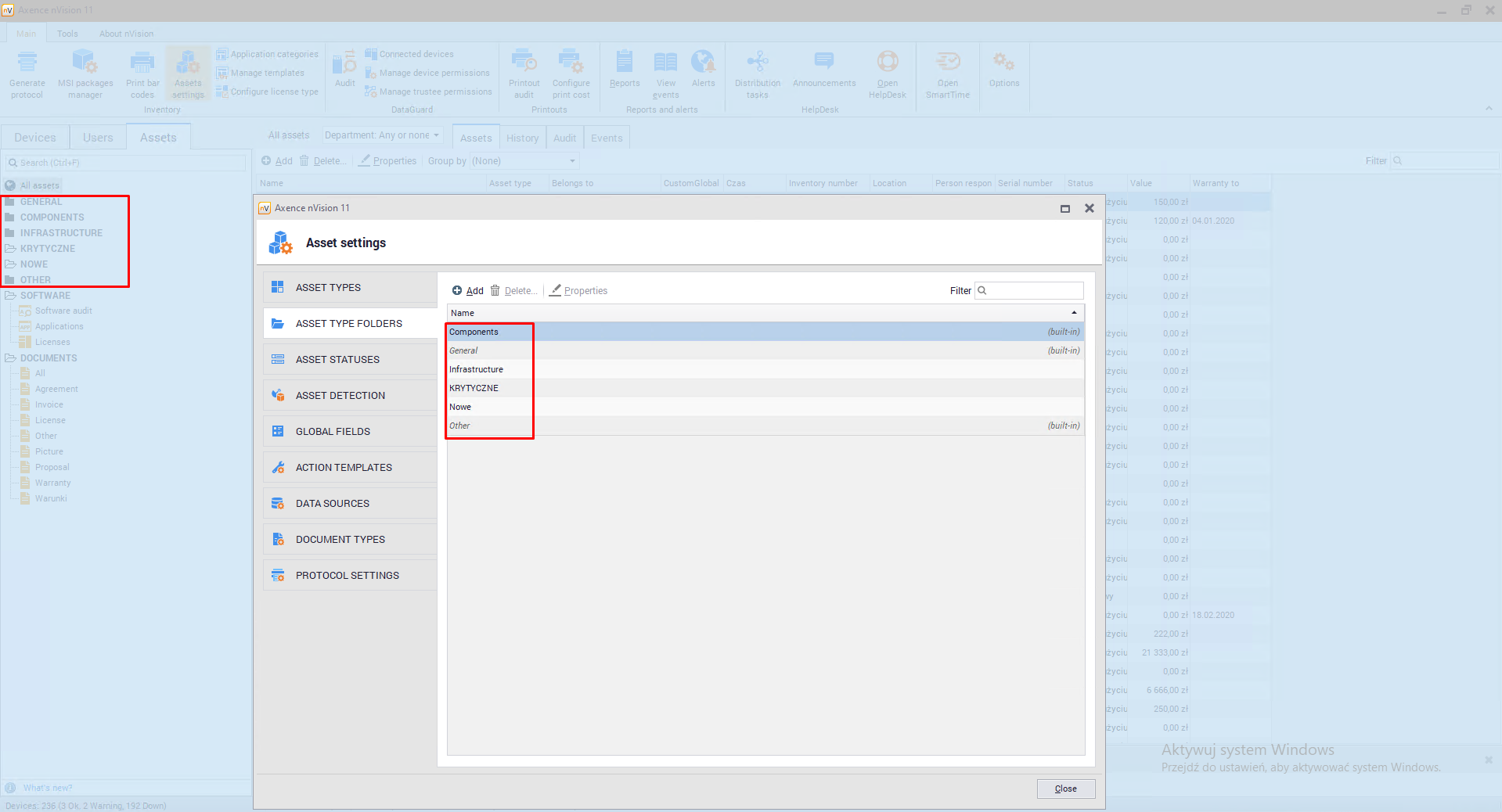Open Action Templates wrench icon
Viewport: 1502px width, 812px height.
[x=278, y=467]
